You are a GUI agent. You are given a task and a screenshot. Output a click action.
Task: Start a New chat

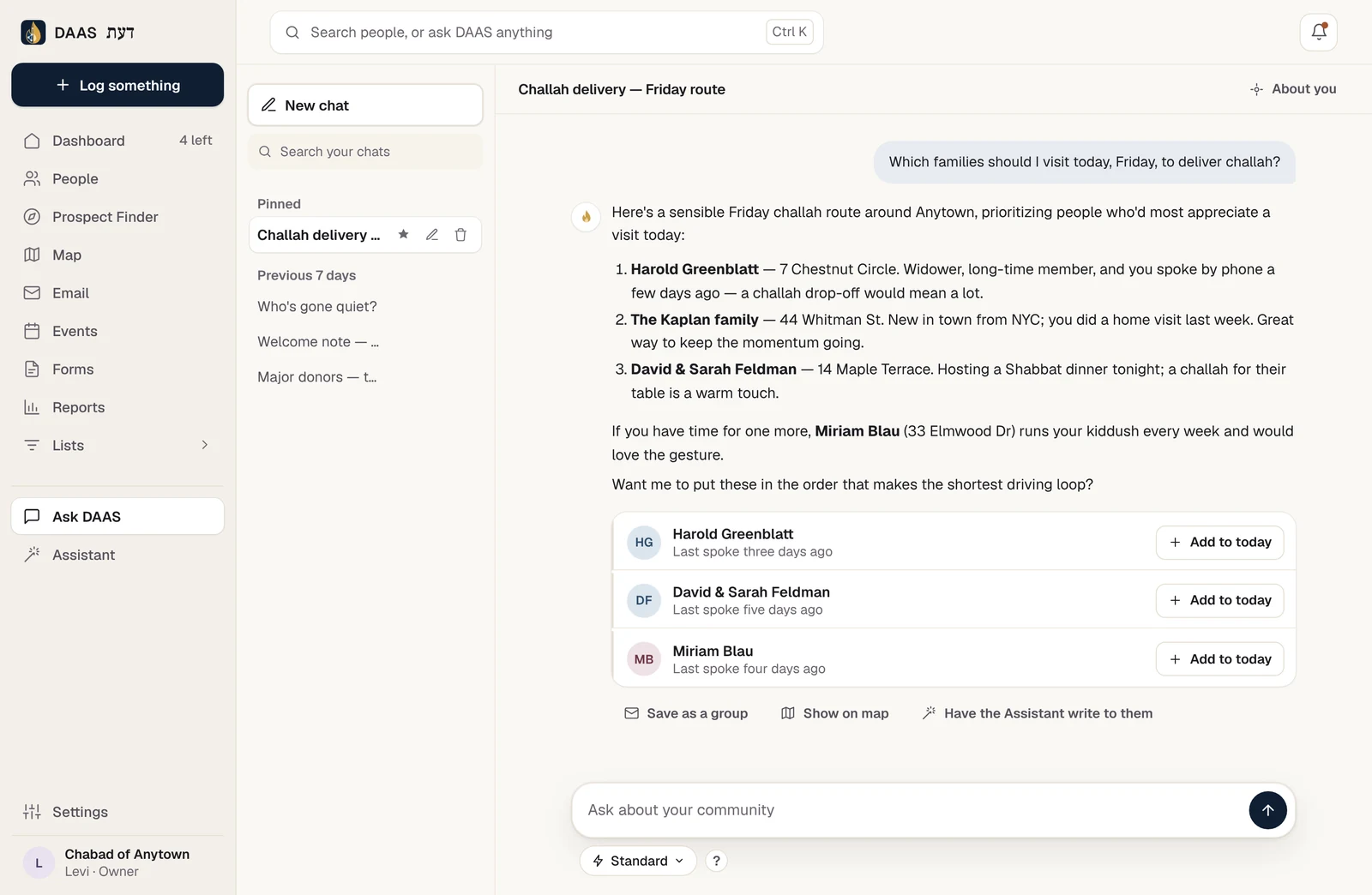click(x=365, y=105)
